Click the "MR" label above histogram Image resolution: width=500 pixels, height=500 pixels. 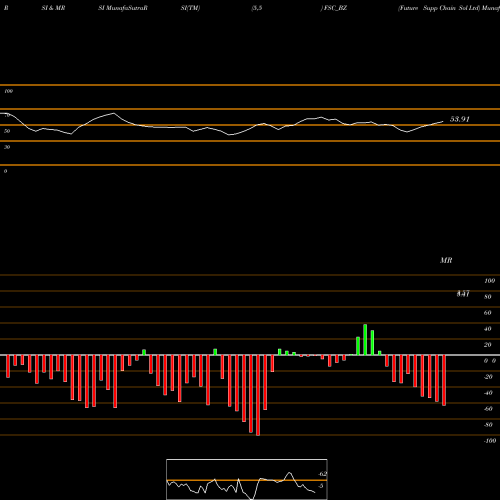point(446,260)
